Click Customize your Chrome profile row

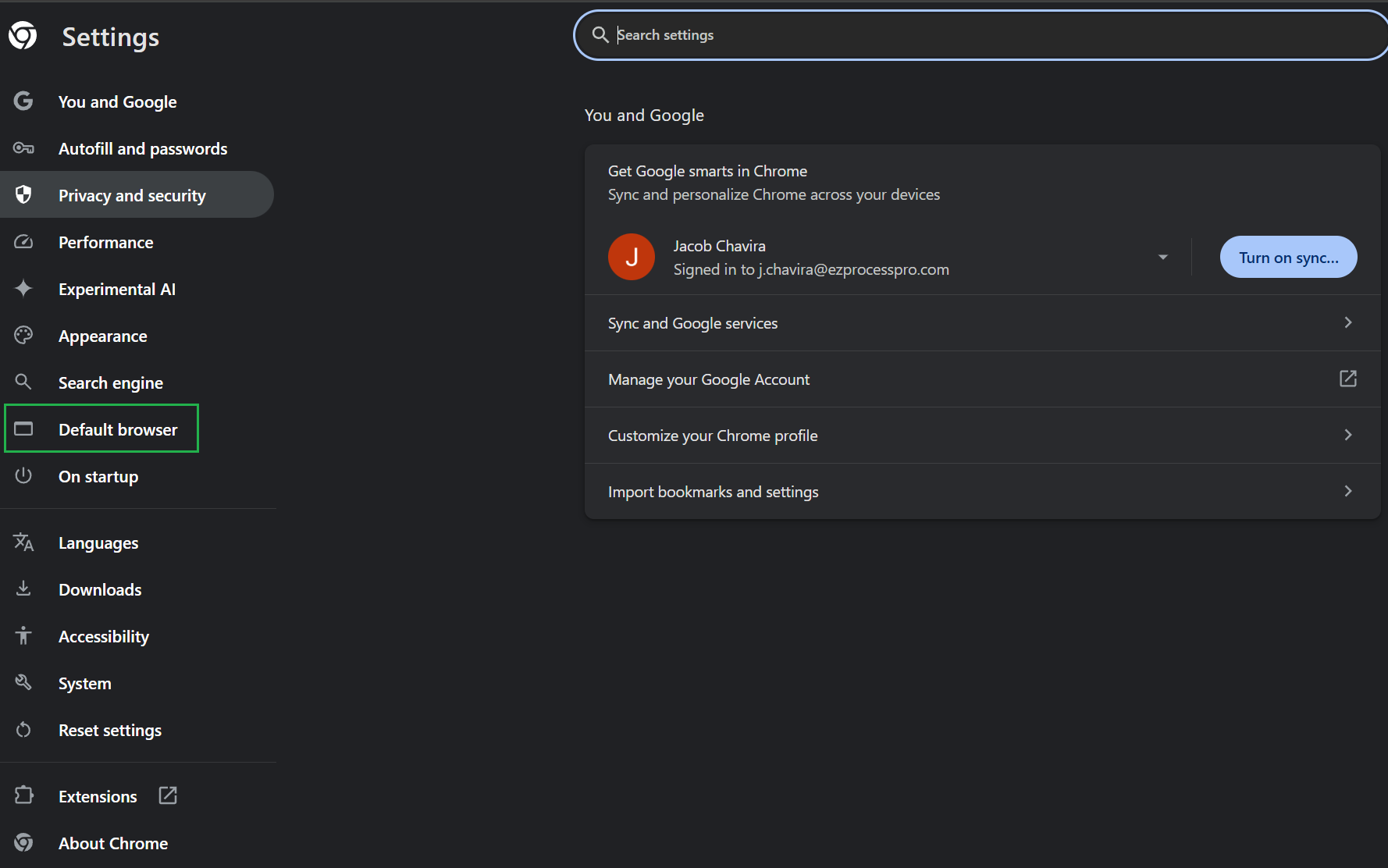(x=982, y=435)
